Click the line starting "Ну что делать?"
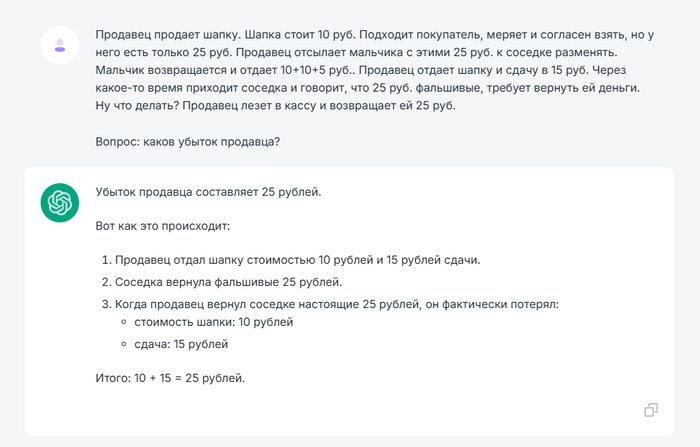700x447 pixels. coord(275,106)
